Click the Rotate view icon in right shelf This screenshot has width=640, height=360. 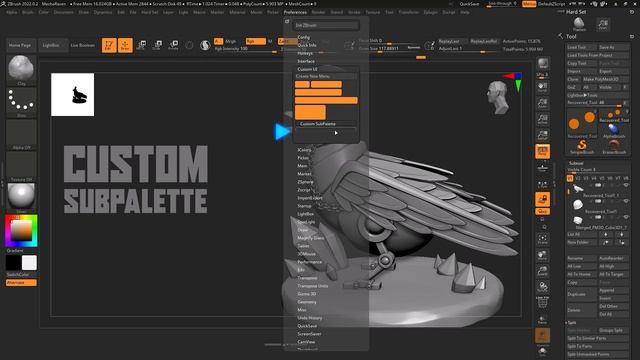[542, 287]
